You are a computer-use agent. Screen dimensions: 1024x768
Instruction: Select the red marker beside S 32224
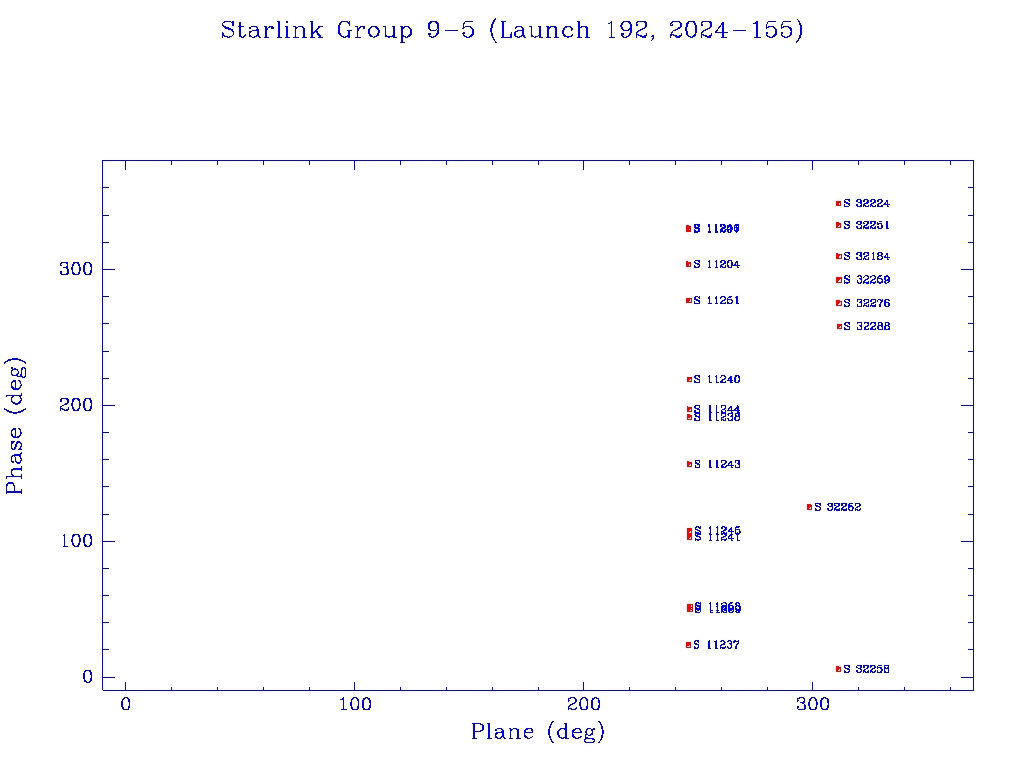(839, 204)
